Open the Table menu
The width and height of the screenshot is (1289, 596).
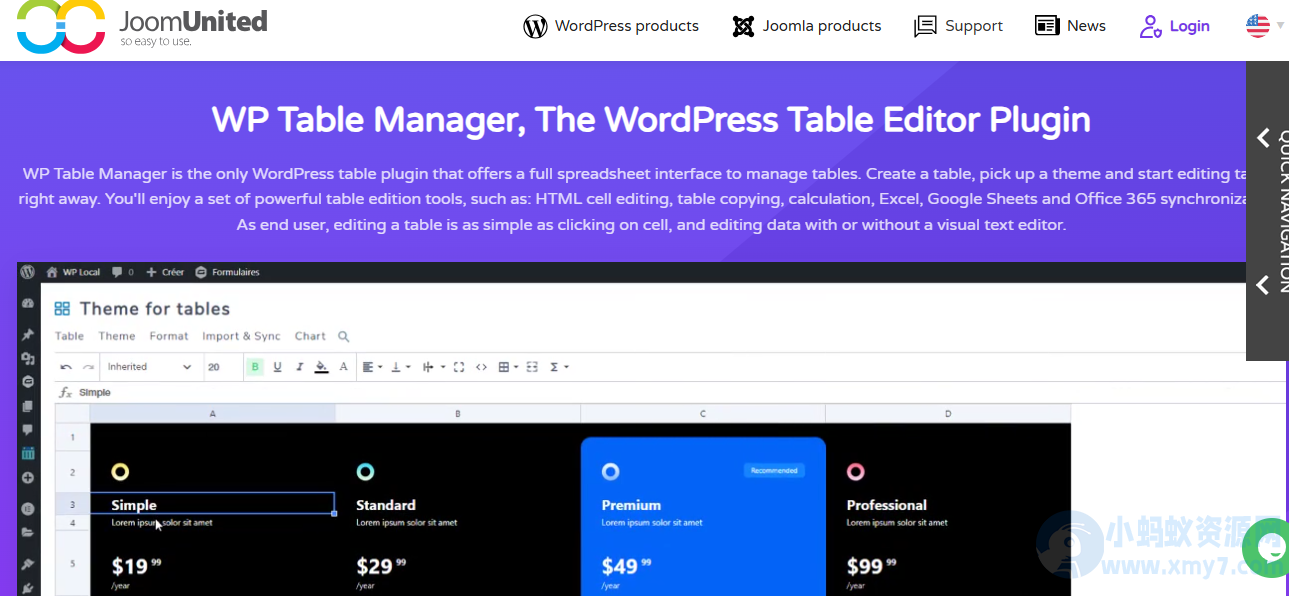(69, 336)
